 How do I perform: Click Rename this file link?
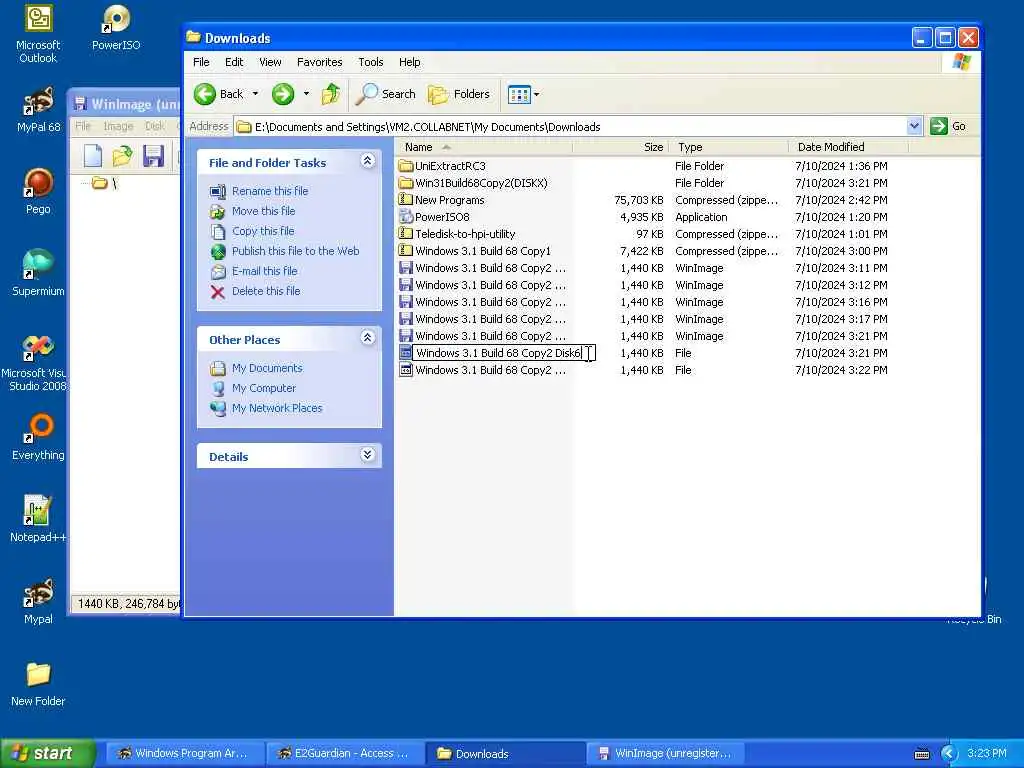[270, 191]
